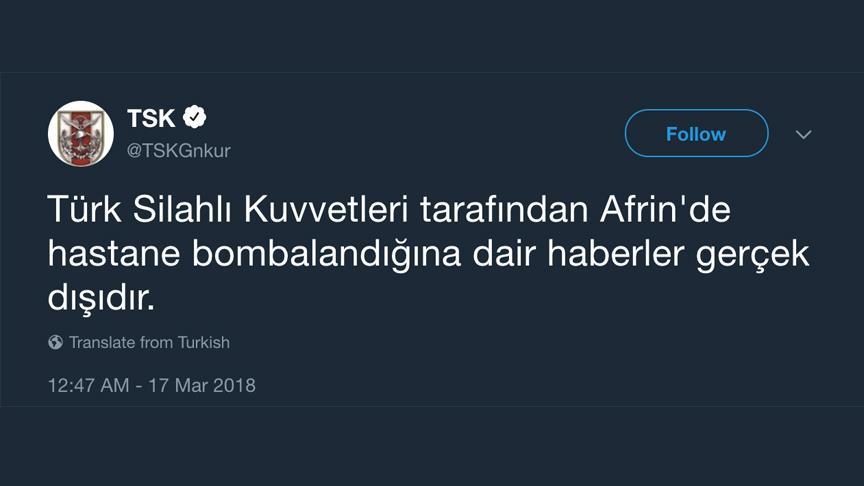Open the TSK profile avatar
This screenshot has height=486, width=864.
[x=81, y=133]
